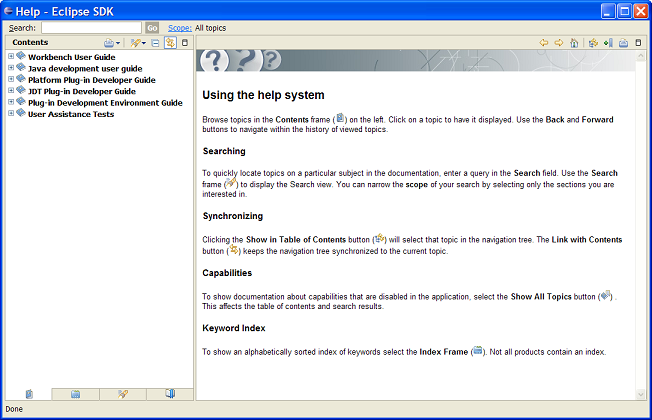Switch to the Bookmarks bottom tab
This screenshot has height=420, width=652.
[170, 394]
